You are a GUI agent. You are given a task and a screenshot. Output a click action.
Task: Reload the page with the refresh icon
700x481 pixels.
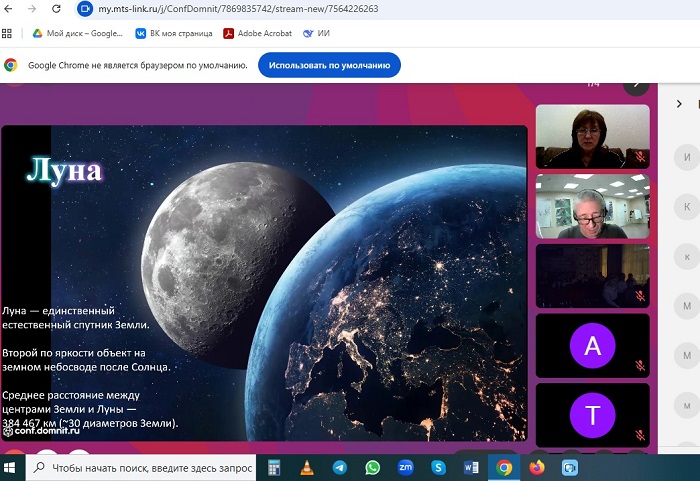56,8
